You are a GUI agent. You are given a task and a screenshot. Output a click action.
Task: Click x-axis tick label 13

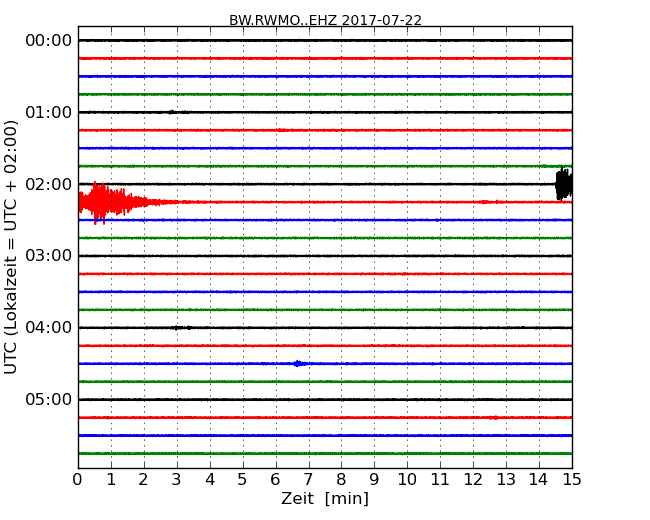(506, 480)
